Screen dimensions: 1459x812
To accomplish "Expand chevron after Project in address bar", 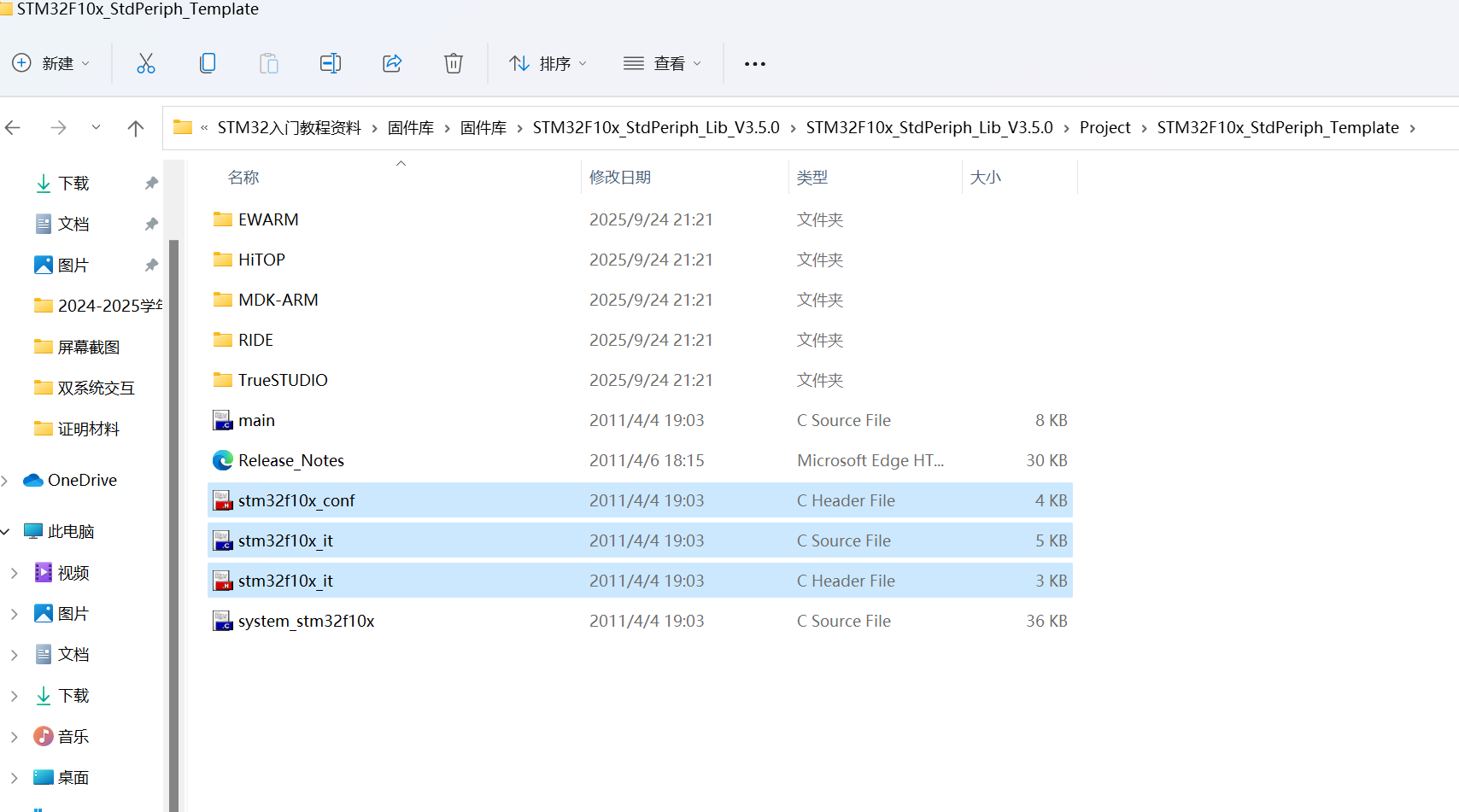I will click(1144, 128).
